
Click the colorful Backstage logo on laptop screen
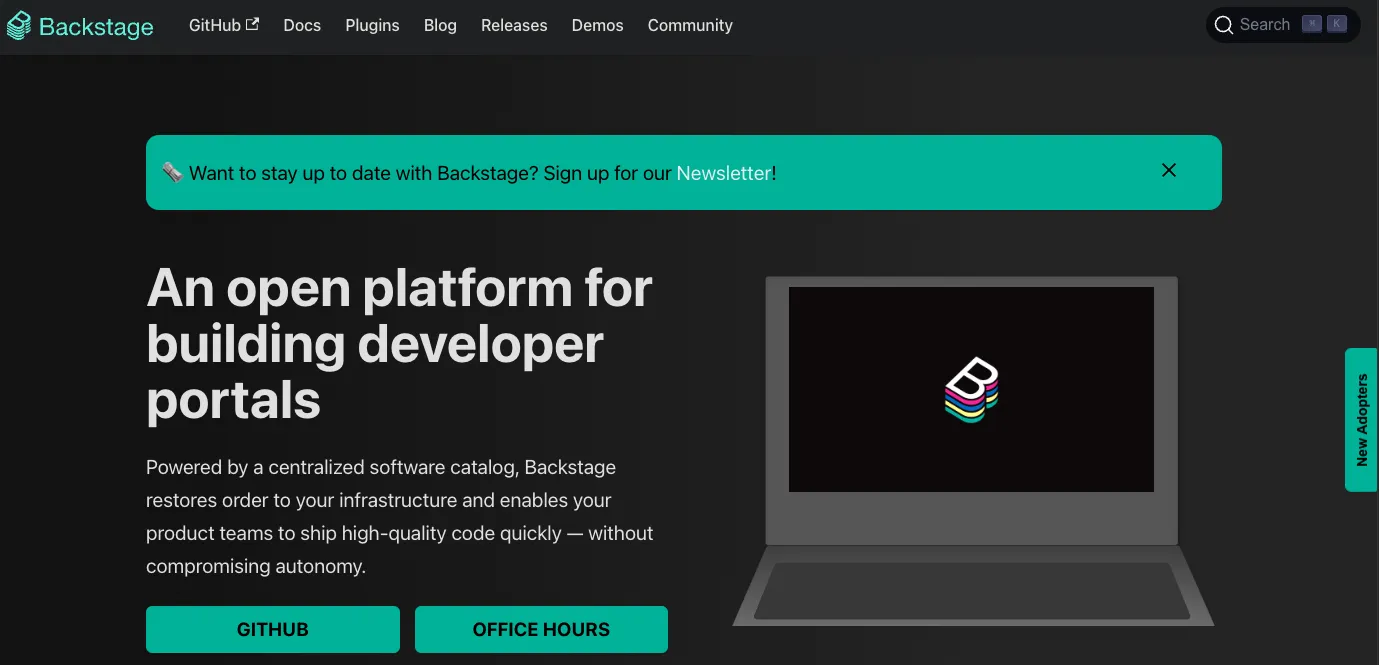tap(971, 389)
